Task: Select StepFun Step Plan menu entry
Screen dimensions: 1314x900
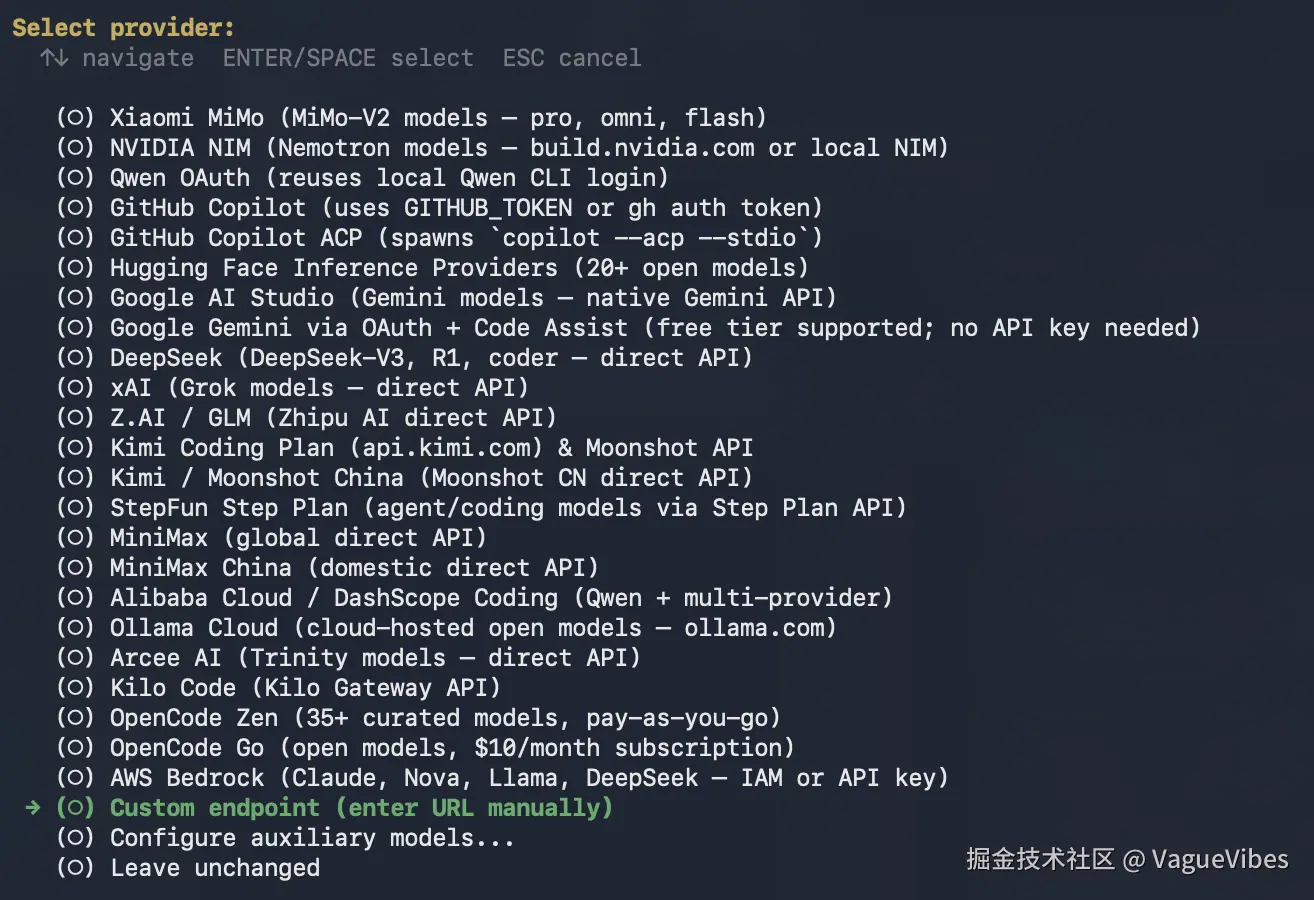Action: [x=507, y=508]
